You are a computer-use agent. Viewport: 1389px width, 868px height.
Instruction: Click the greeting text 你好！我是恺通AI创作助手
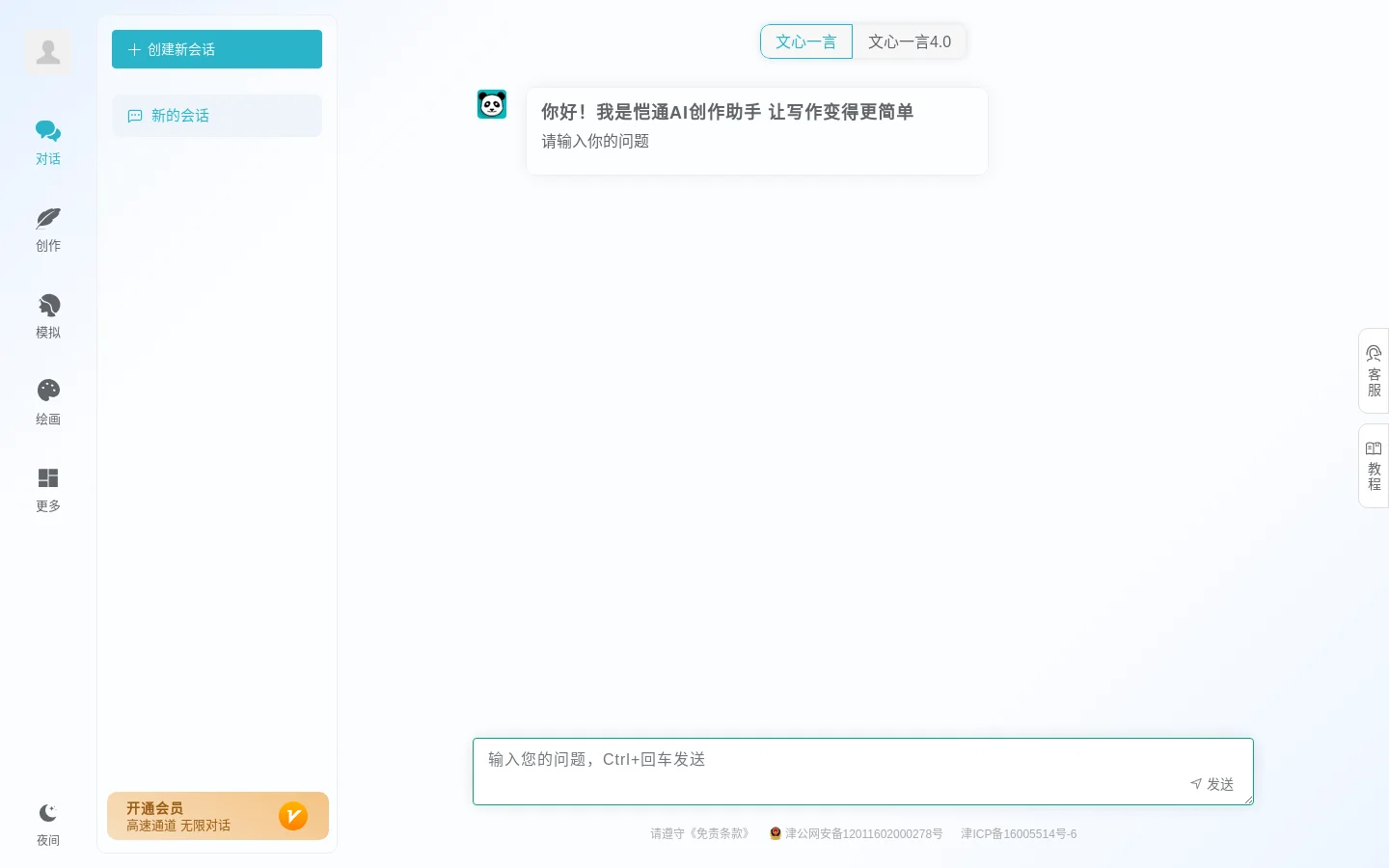pos(651,112)
